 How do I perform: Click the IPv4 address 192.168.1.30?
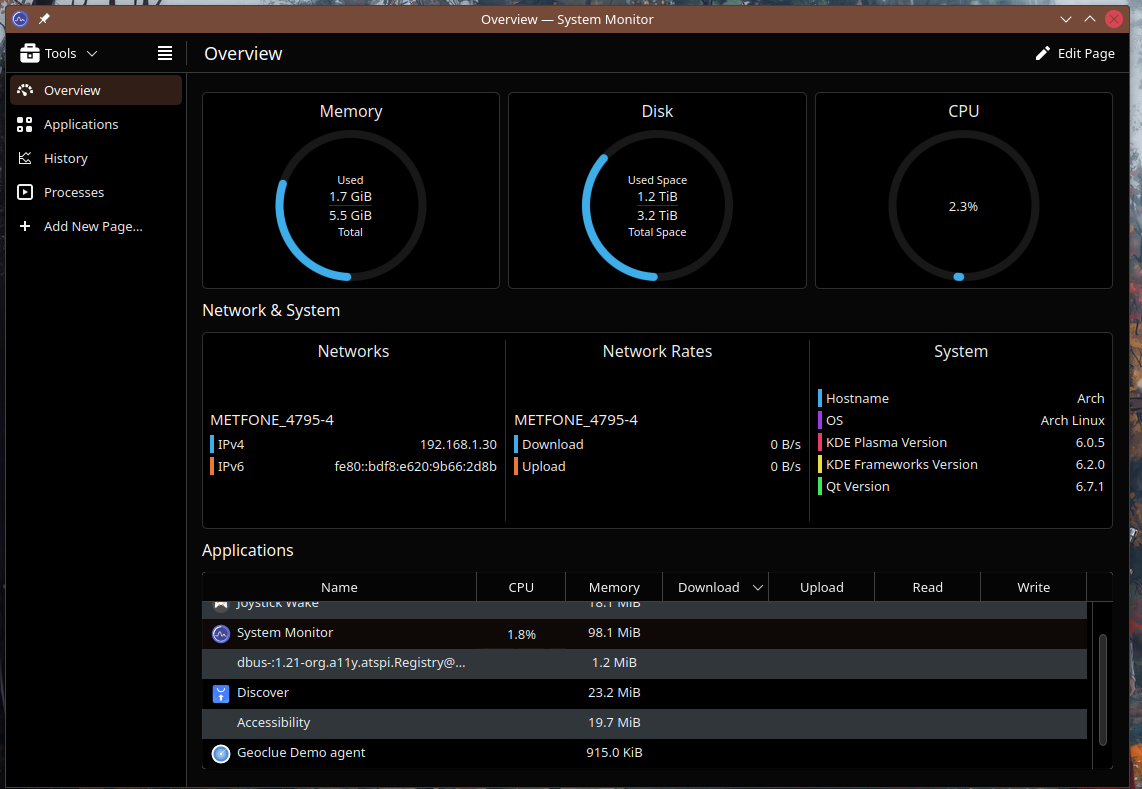tap(458, 444)
